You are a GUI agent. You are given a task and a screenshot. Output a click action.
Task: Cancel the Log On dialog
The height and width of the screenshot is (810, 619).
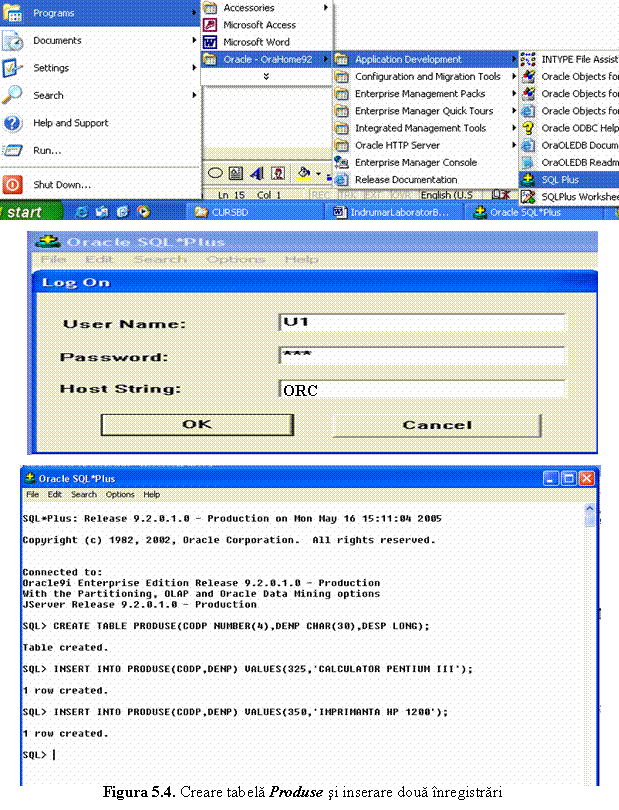point(437,425)
